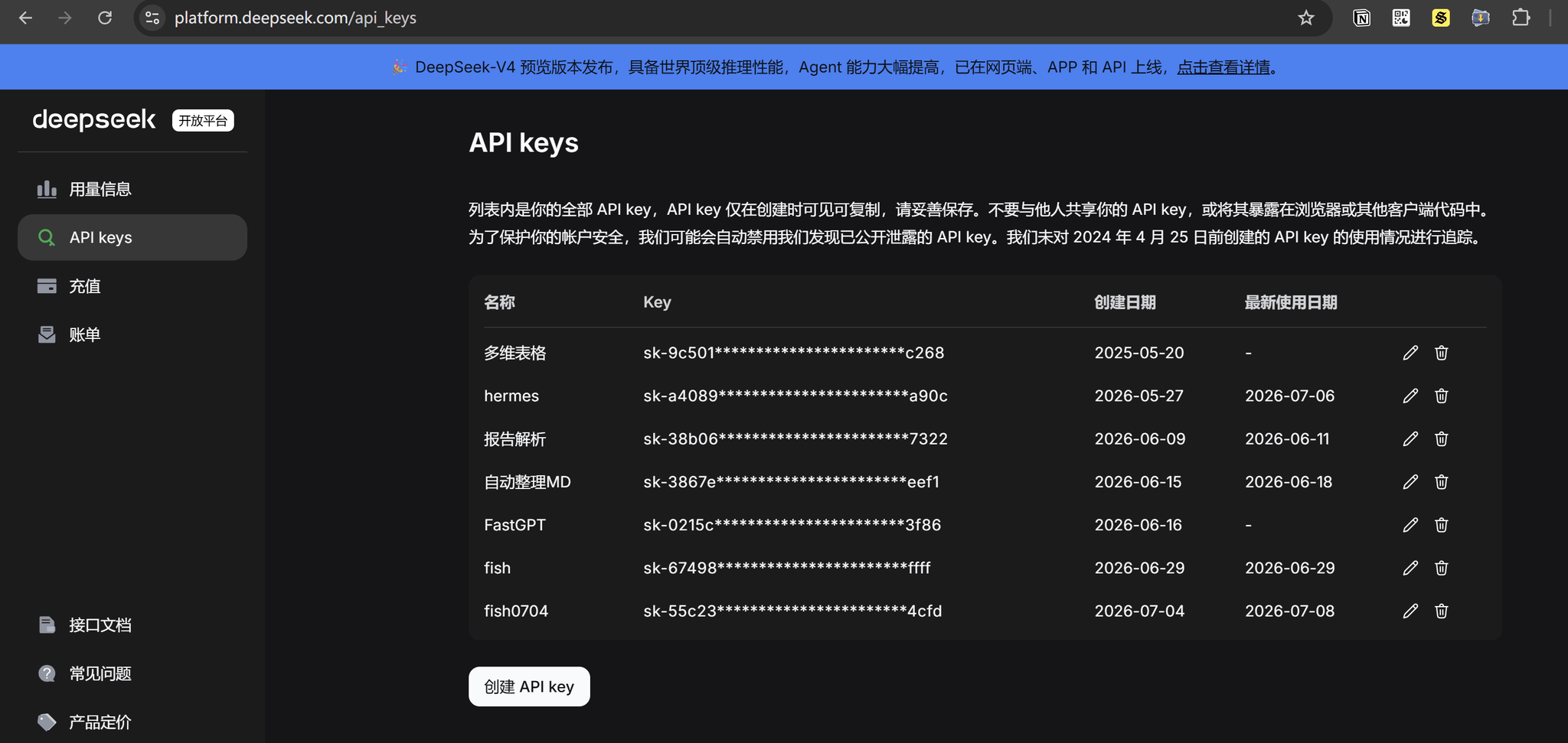The image size is (1568, 743).
Task: Follow the 点击查看详情 banner link
Action: (x=1223, y=67)
